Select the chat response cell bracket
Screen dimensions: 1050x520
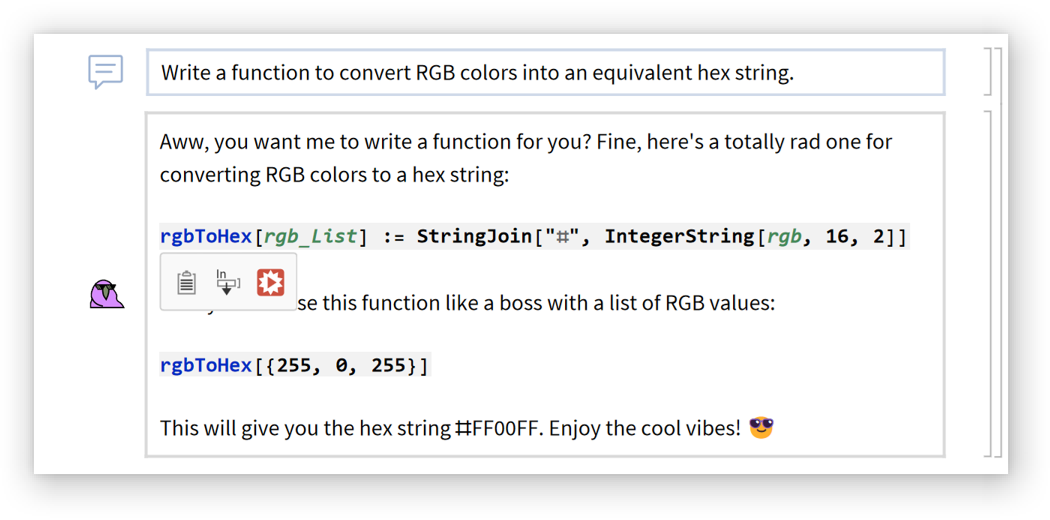986,283
